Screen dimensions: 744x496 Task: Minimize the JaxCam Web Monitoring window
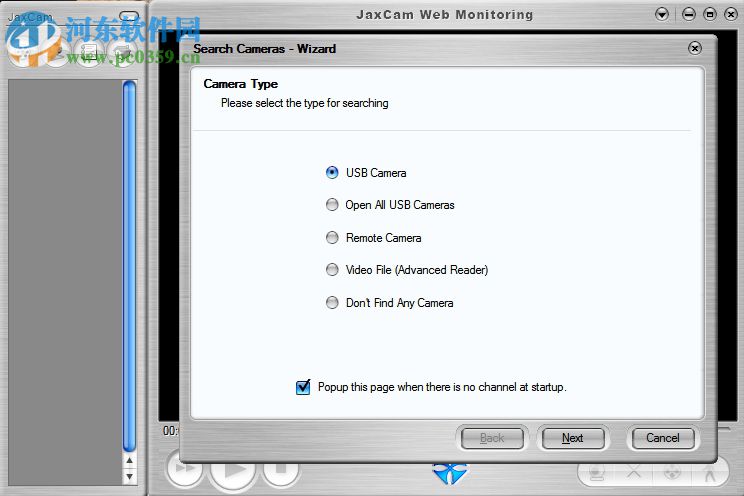(x=688, y=14)
